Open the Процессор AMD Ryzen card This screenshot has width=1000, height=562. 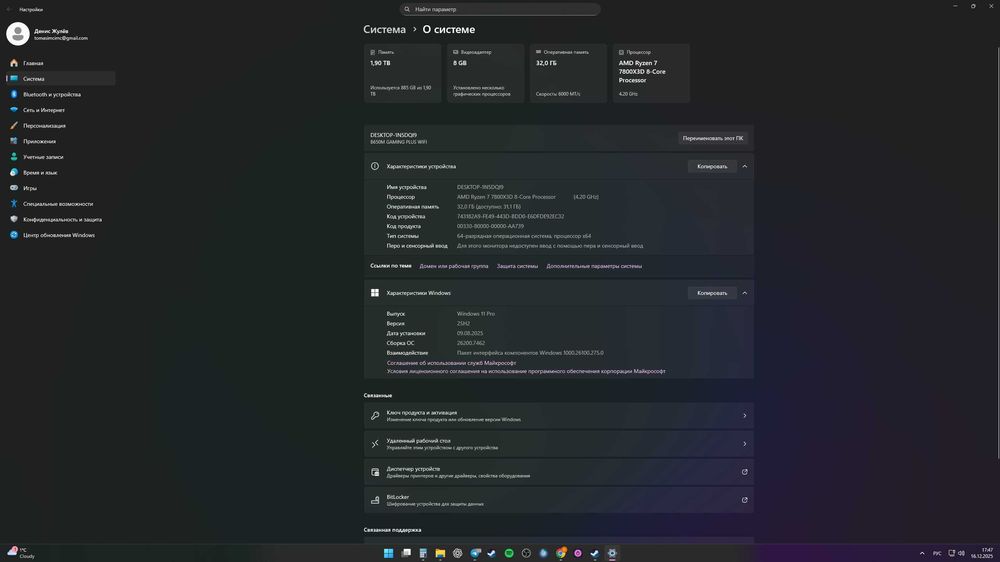pyautogui.click(x=651, y=73)
